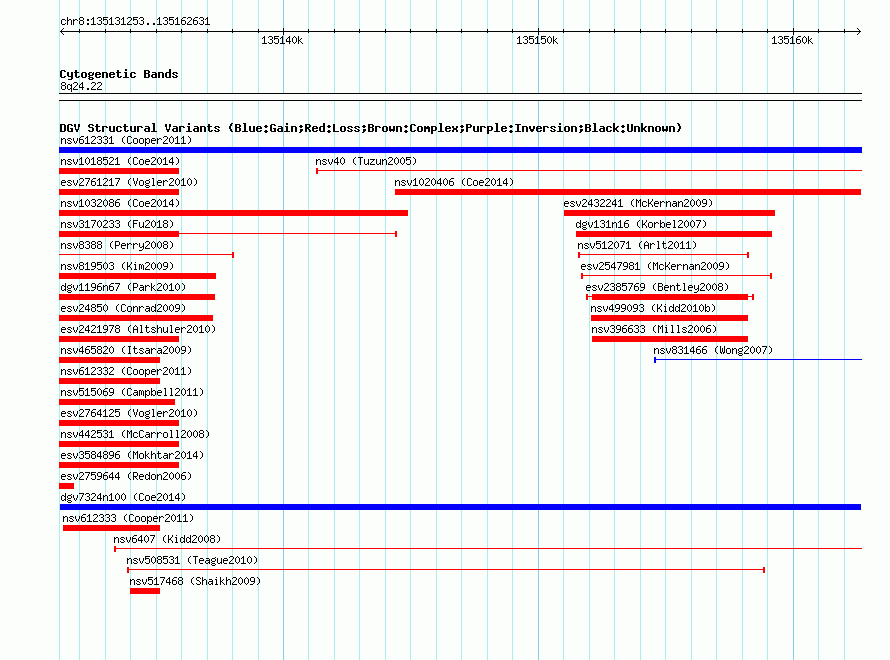Click esv24850 (Conrad2009) variant label
This screenshot has height=660, width=890.
tap(123, 308)
